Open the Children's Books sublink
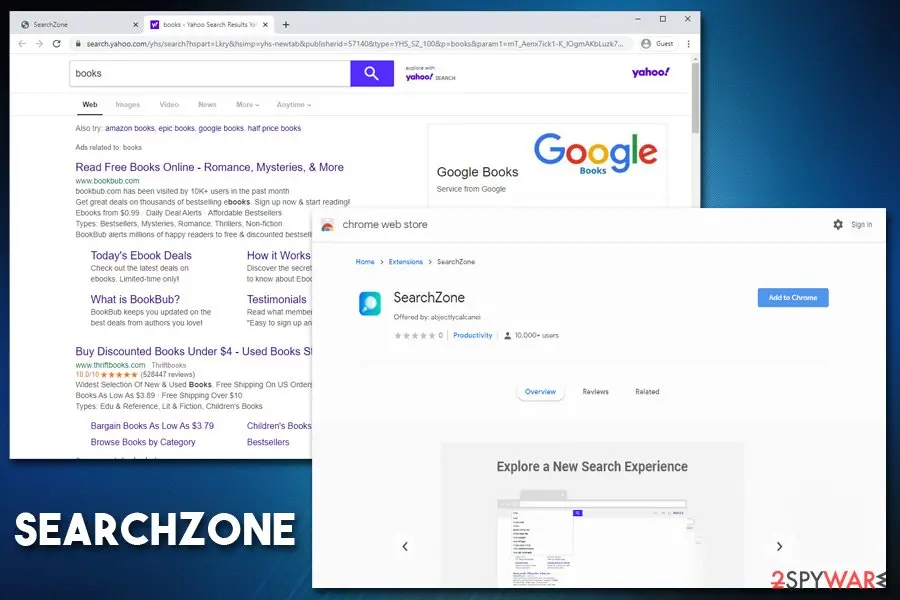This screenshot has width=900, height=600. (x=279, y=426)
